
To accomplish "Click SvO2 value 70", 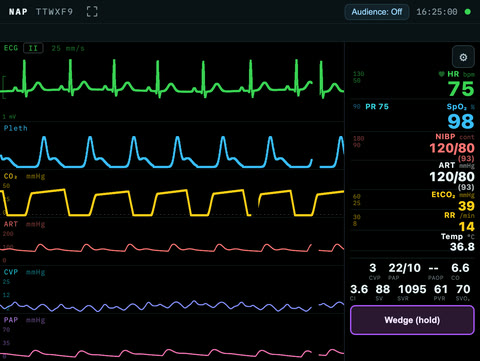I will (463, 289).
